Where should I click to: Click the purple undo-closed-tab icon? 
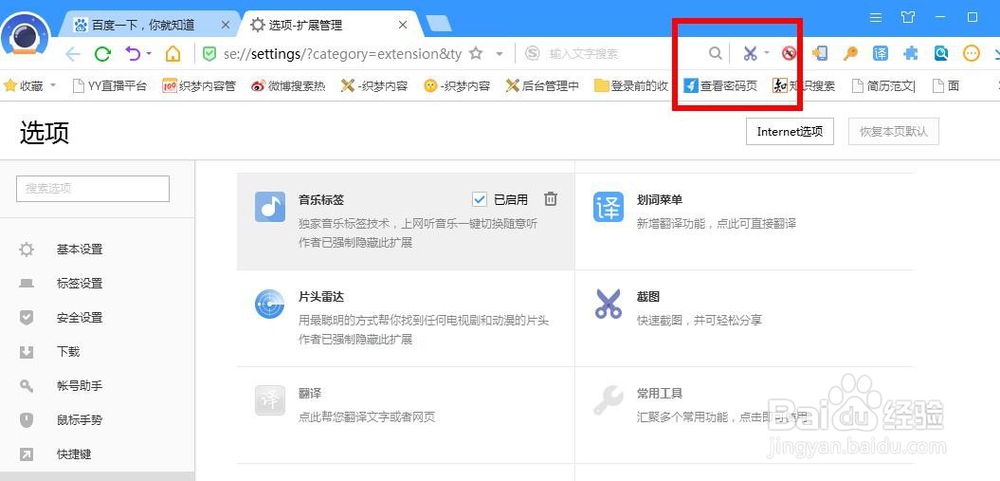coord(133,54)
